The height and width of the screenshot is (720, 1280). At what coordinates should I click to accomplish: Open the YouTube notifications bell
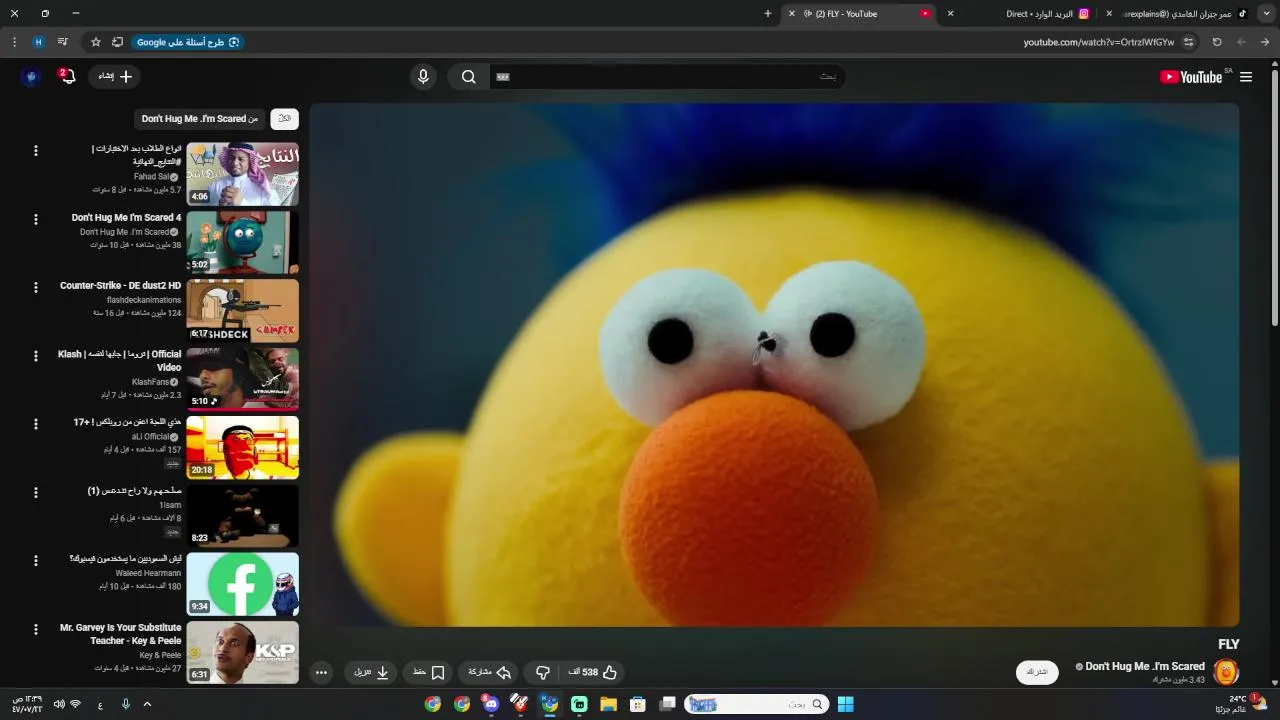pyautogui.click(x=67, y=77)
